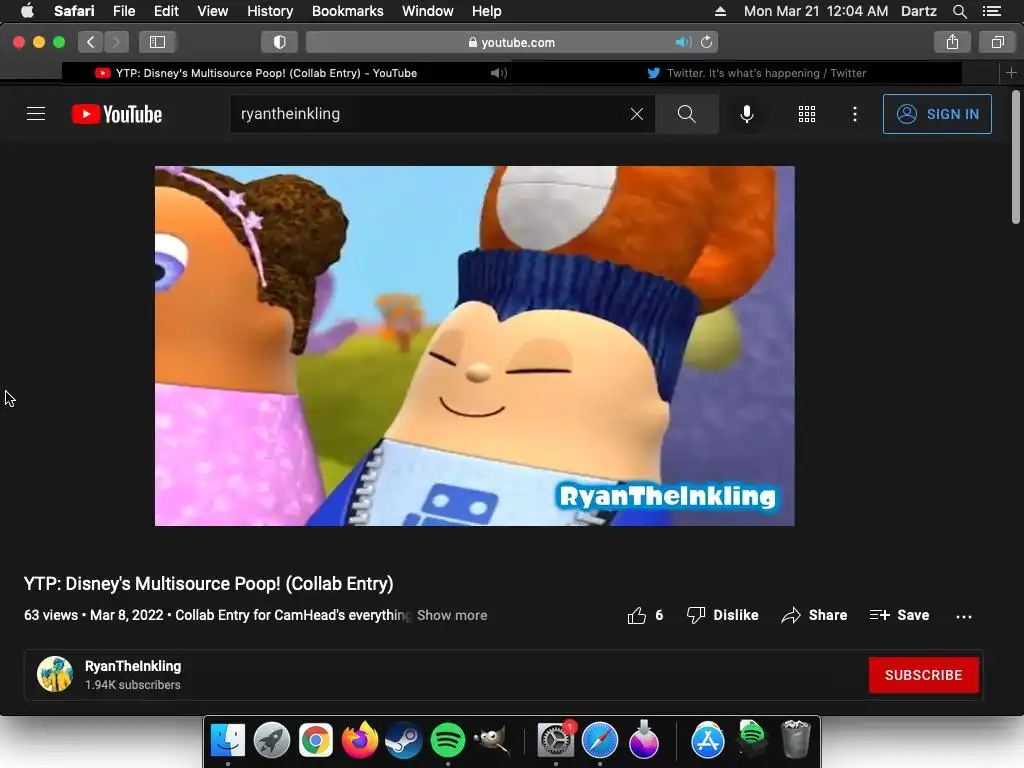
Task: Open Finder from the Dock
Action: (227, 740)
